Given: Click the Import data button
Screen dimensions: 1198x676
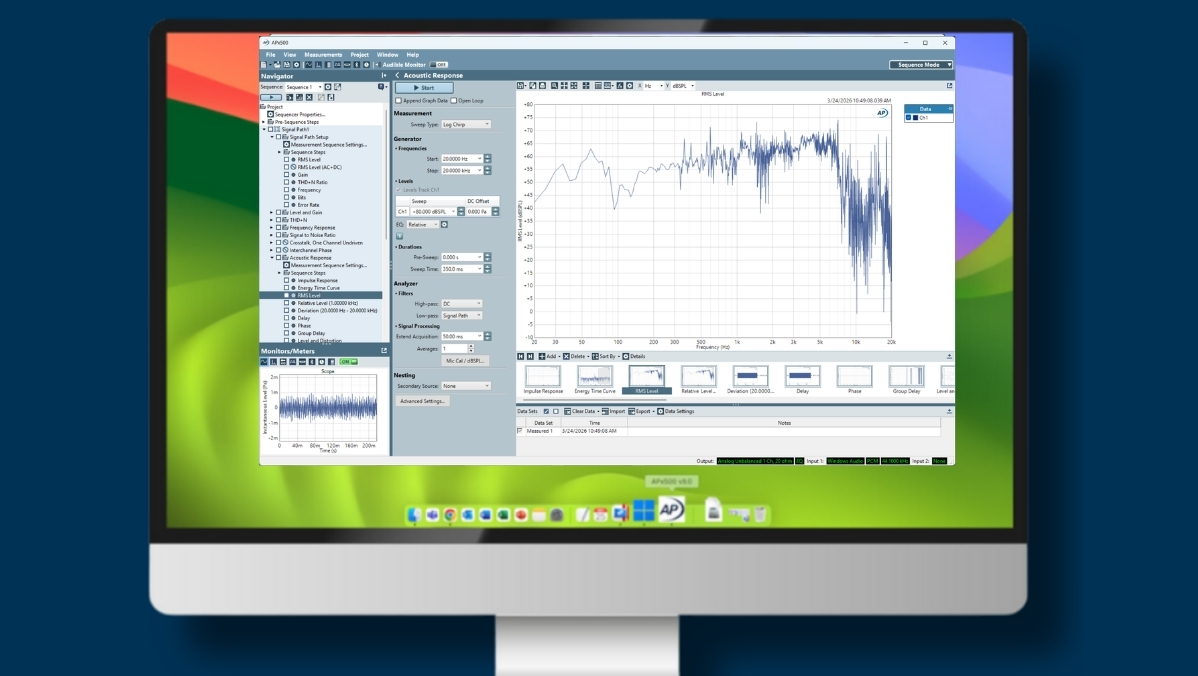Looking at the screenshot, I should point(614,412).
